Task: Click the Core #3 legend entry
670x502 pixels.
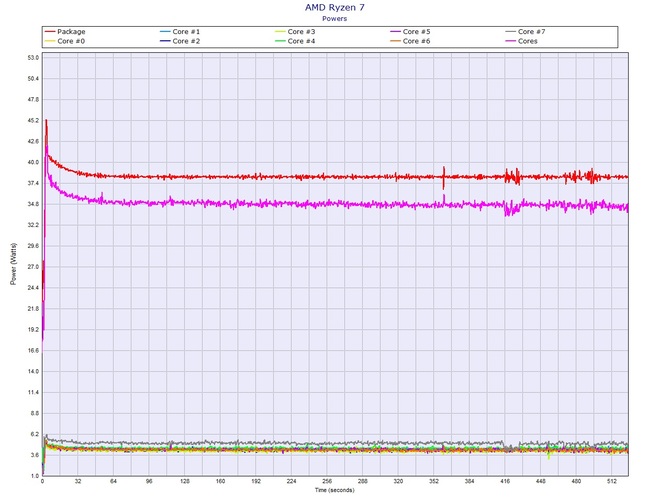Action: (295, 32)
